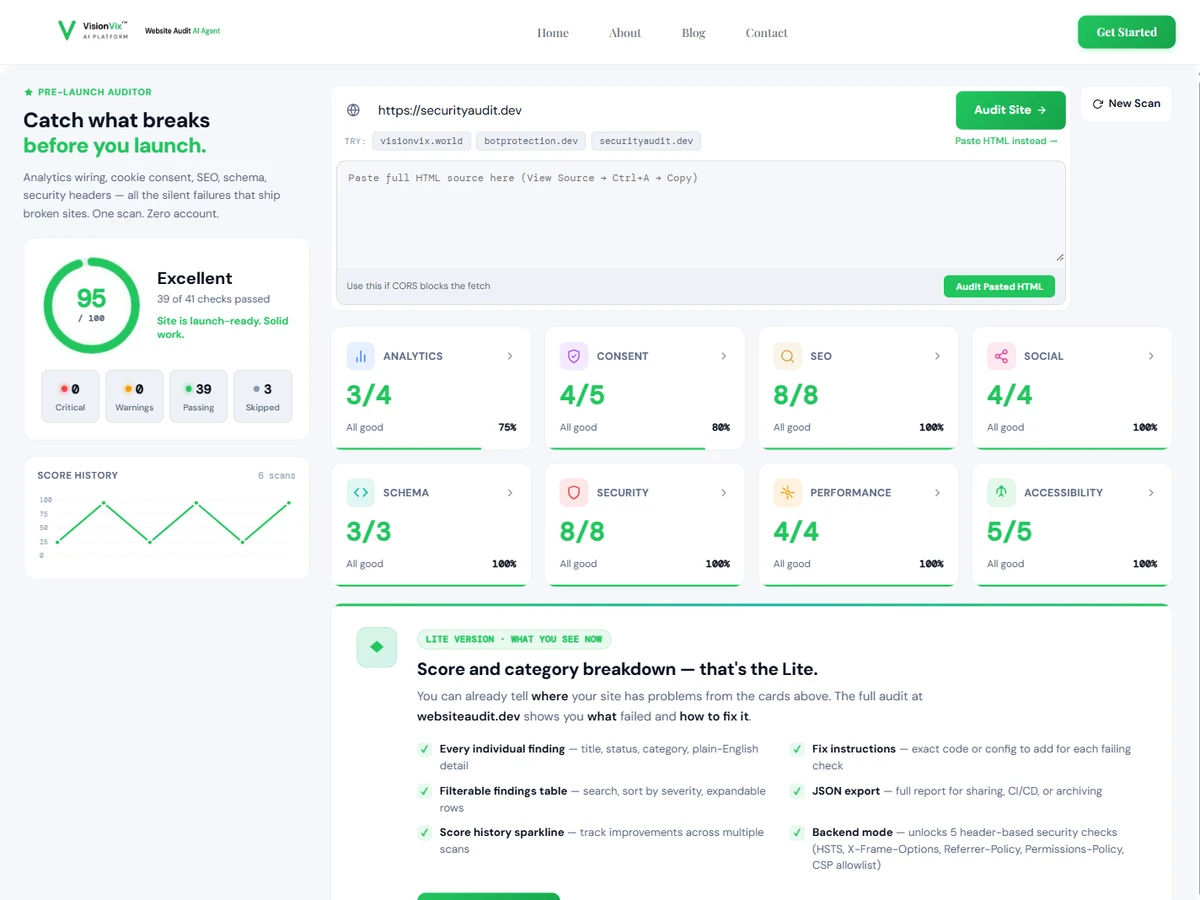Screen dimensions: 1200x900
Task: Filter by the Critical count tile
Action: 70,396
